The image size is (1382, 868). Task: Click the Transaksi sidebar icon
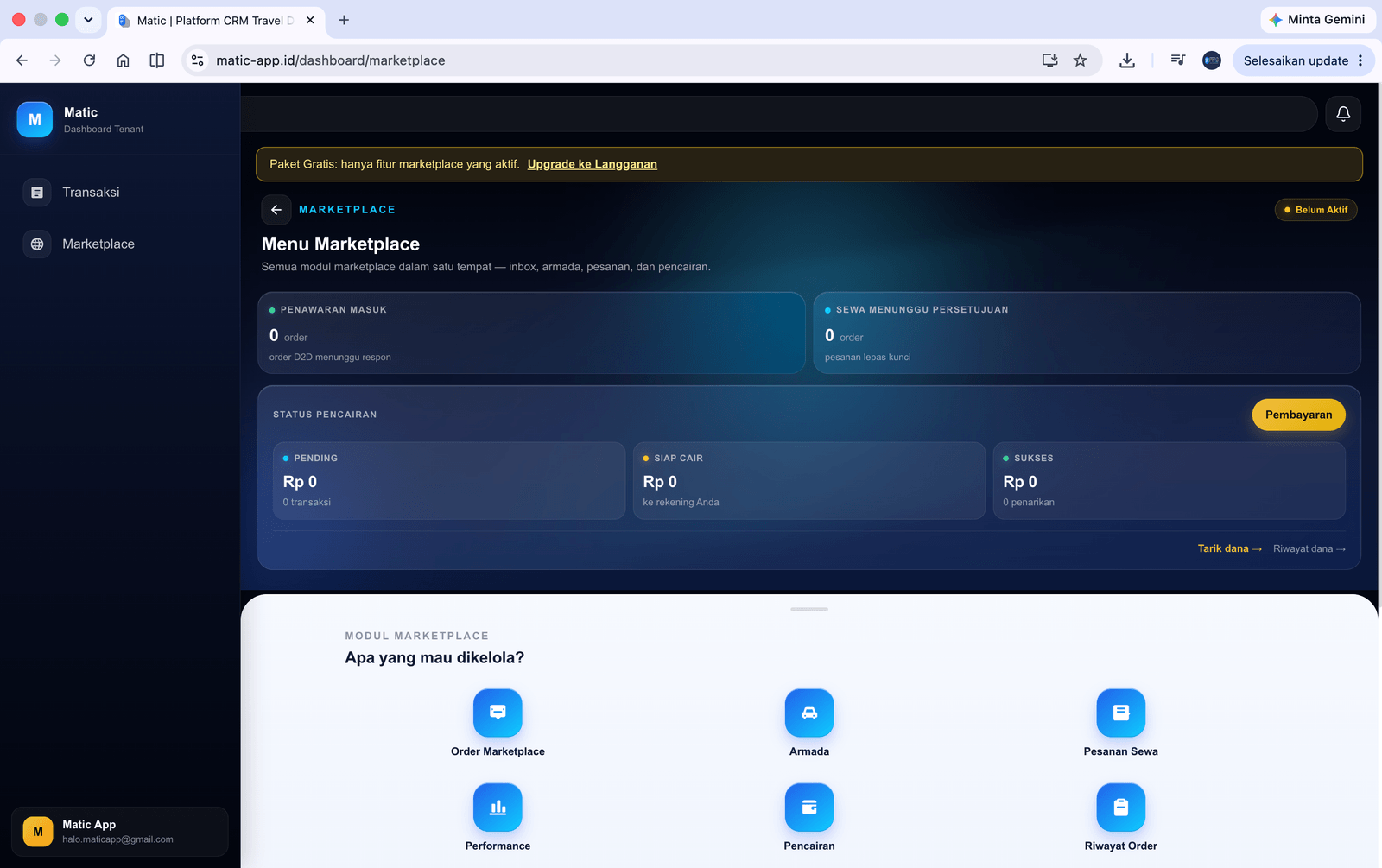(x=37, y=193)
